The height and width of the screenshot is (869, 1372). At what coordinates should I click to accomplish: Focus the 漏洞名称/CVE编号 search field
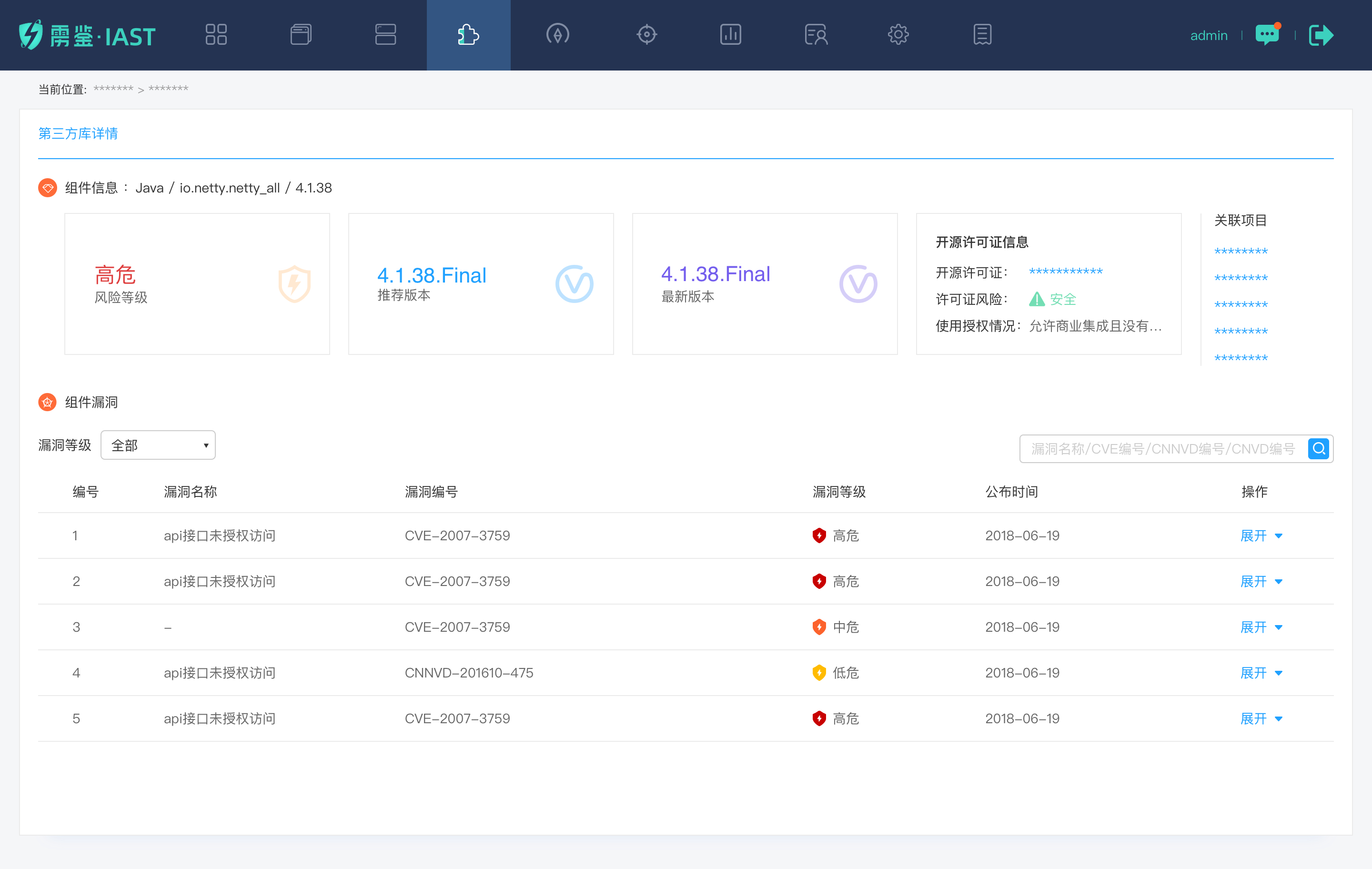[x=1162, y=449]
